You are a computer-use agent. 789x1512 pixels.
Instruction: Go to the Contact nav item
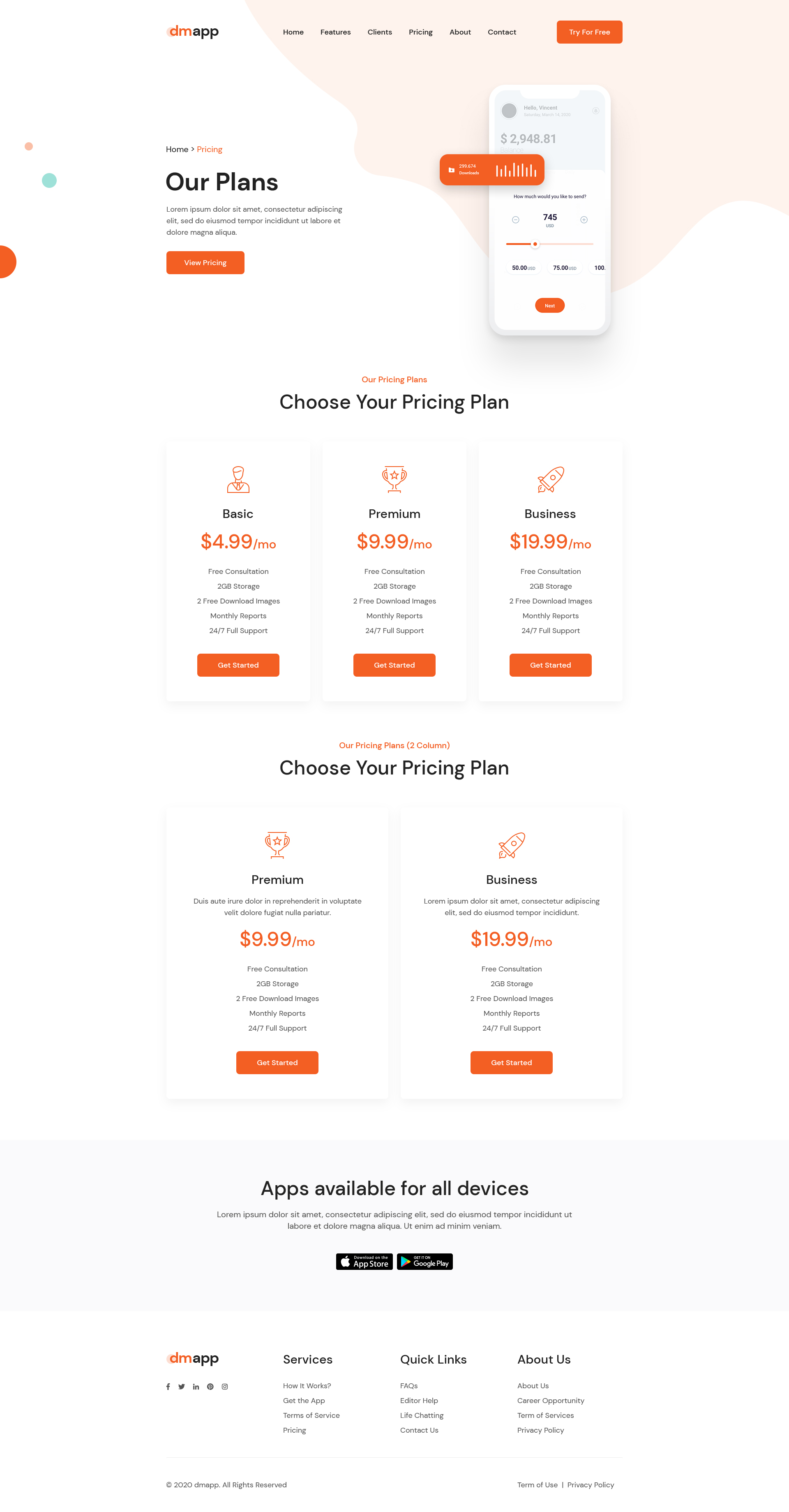502,32
